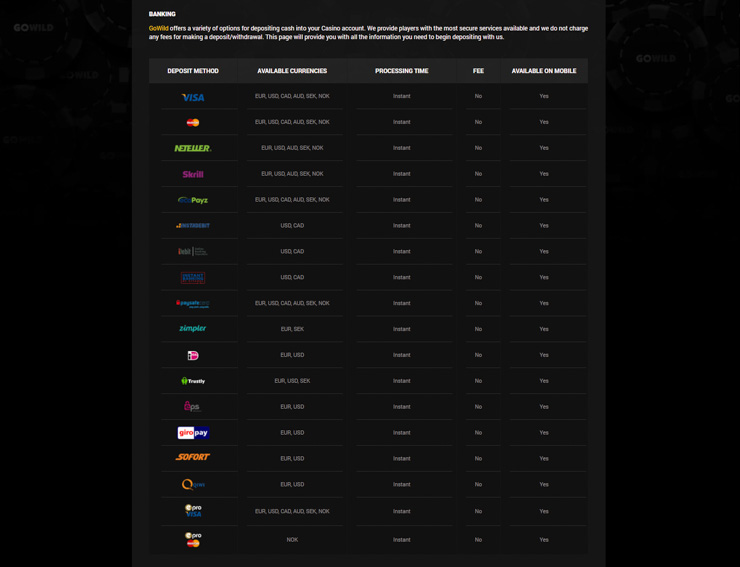Click Yes mobile cell in the iDebit row
This screenshot has width=740, height=567.
click(x=544, y=252)
